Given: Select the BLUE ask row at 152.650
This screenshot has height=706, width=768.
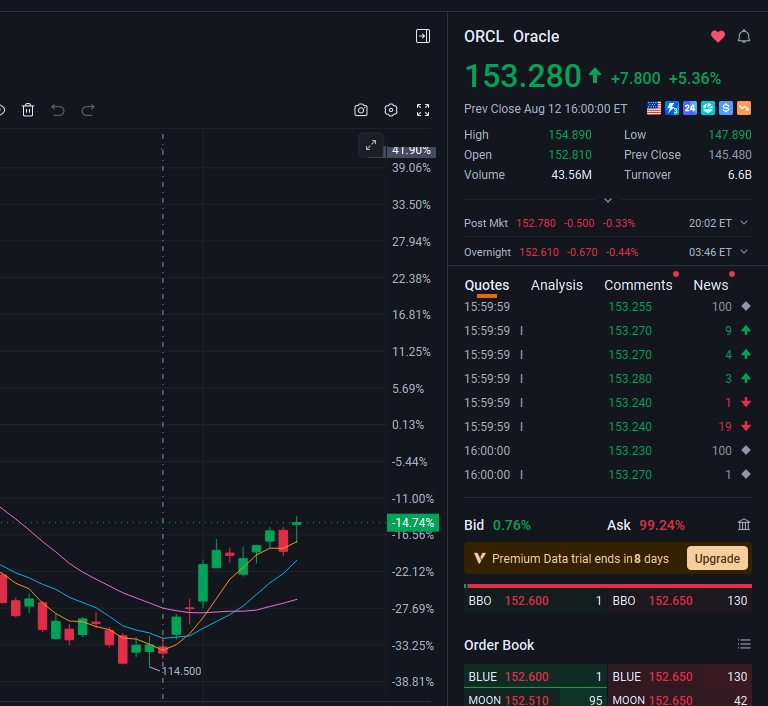Looking at the screenshot, I should click(x=680, y=677).
